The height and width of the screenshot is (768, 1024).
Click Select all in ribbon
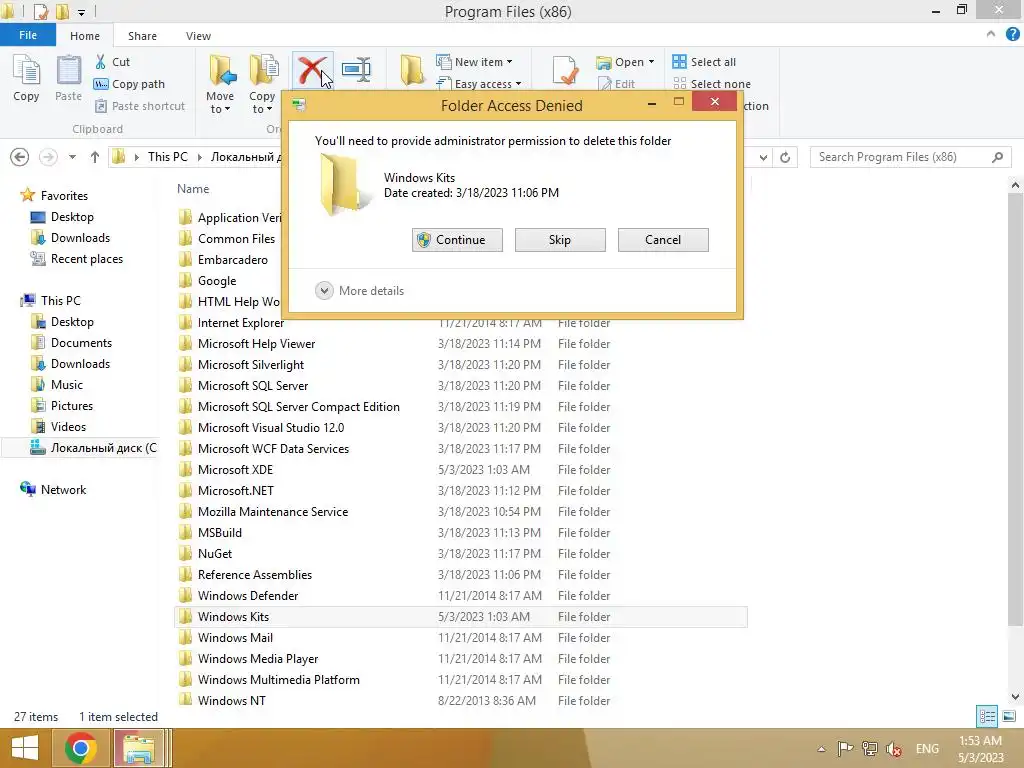pyautogui.click(x=704, y=62)
